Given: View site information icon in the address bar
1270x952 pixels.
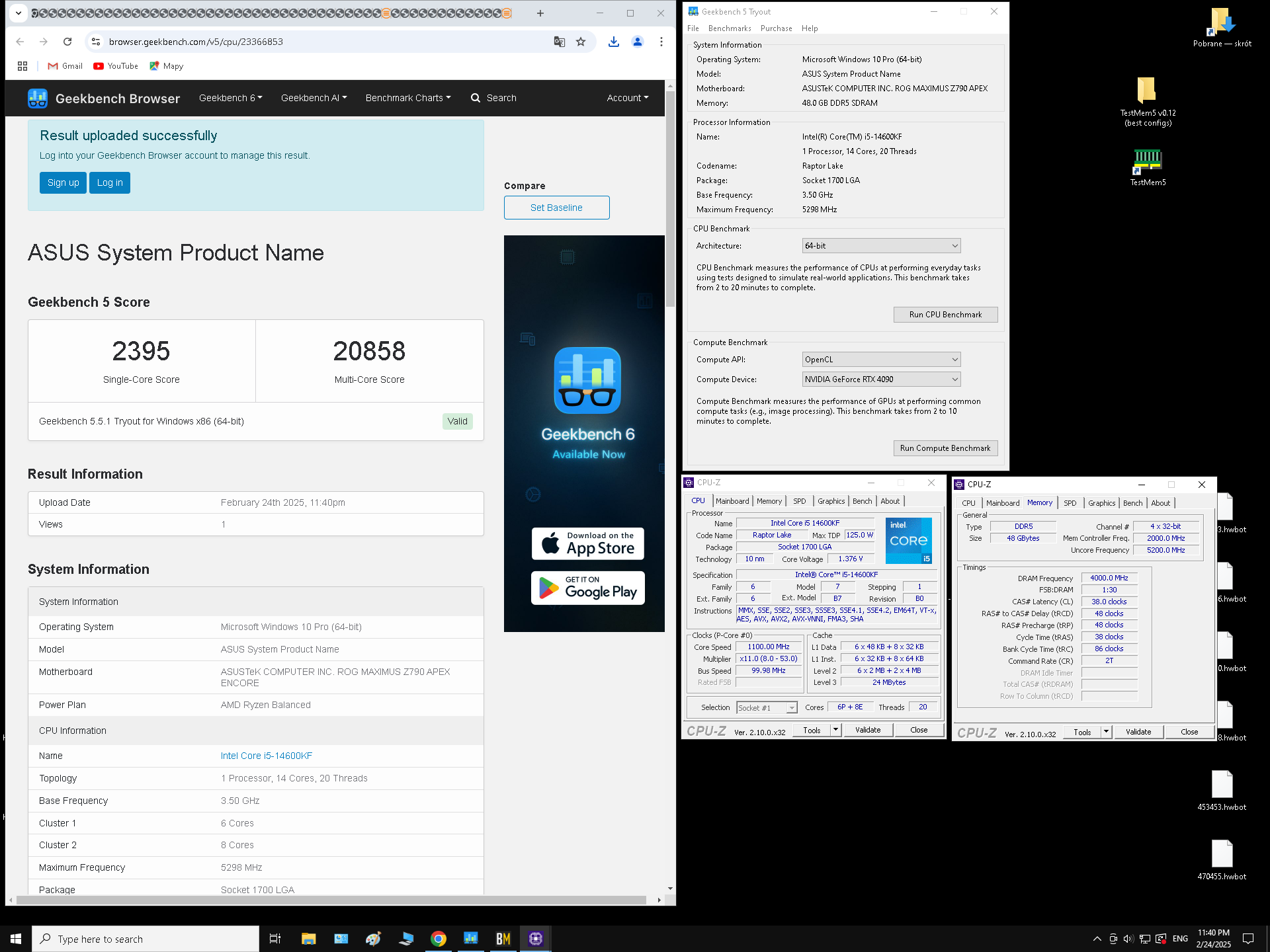Looking at the screenshot, I should pyautogui.click(x=96, y=42).
